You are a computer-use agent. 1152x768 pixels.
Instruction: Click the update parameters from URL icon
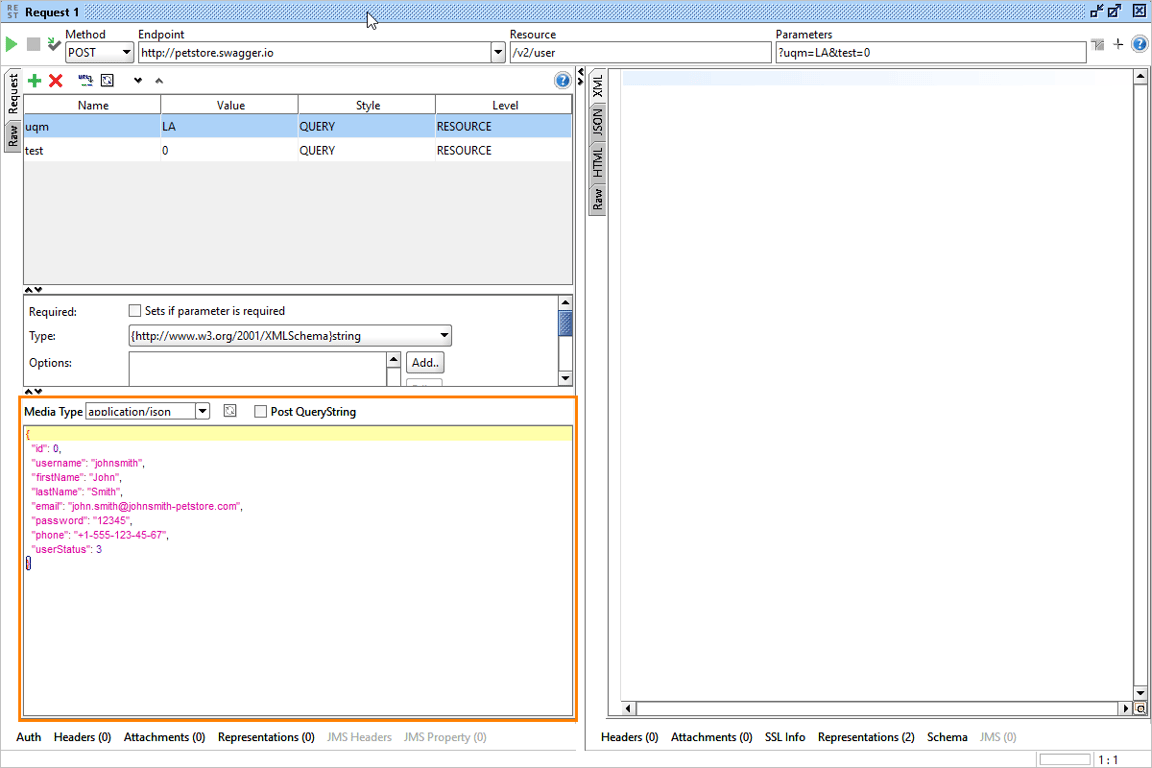click(86, 80)
